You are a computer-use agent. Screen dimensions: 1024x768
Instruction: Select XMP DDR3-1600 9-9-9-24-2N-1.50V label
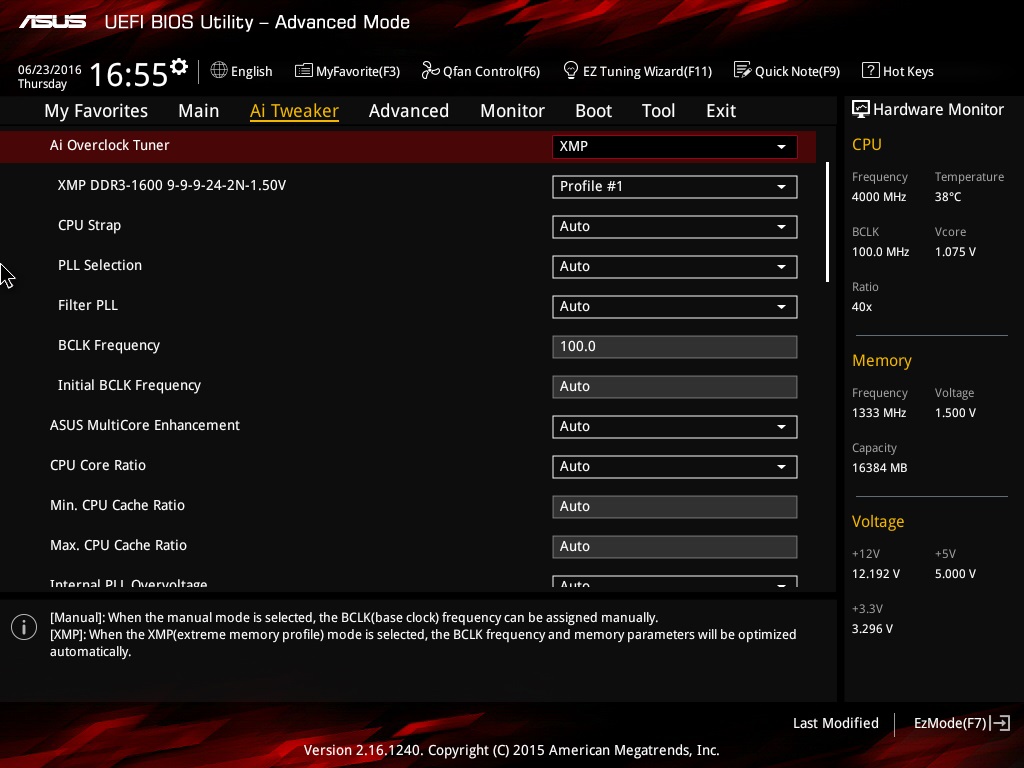coord(172,185)
